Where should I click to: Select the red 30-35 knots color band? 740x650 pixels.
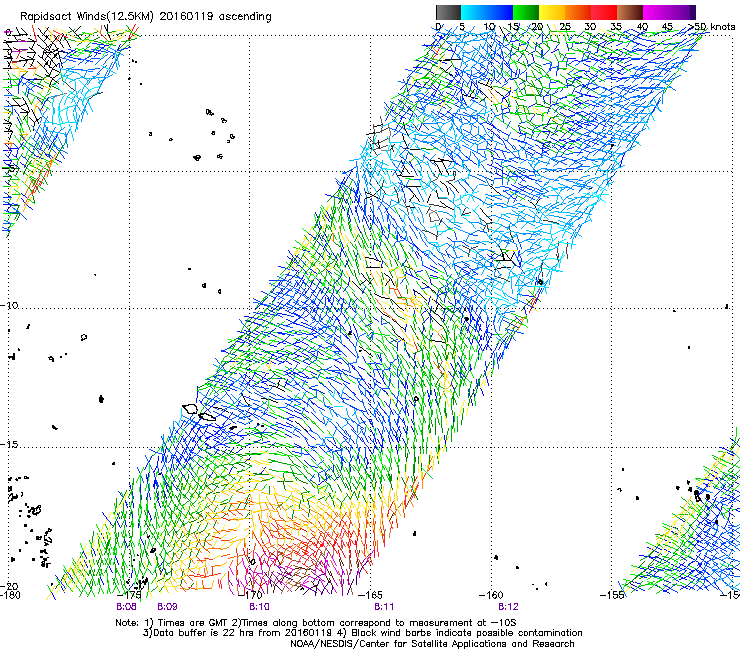click(604, 12)
